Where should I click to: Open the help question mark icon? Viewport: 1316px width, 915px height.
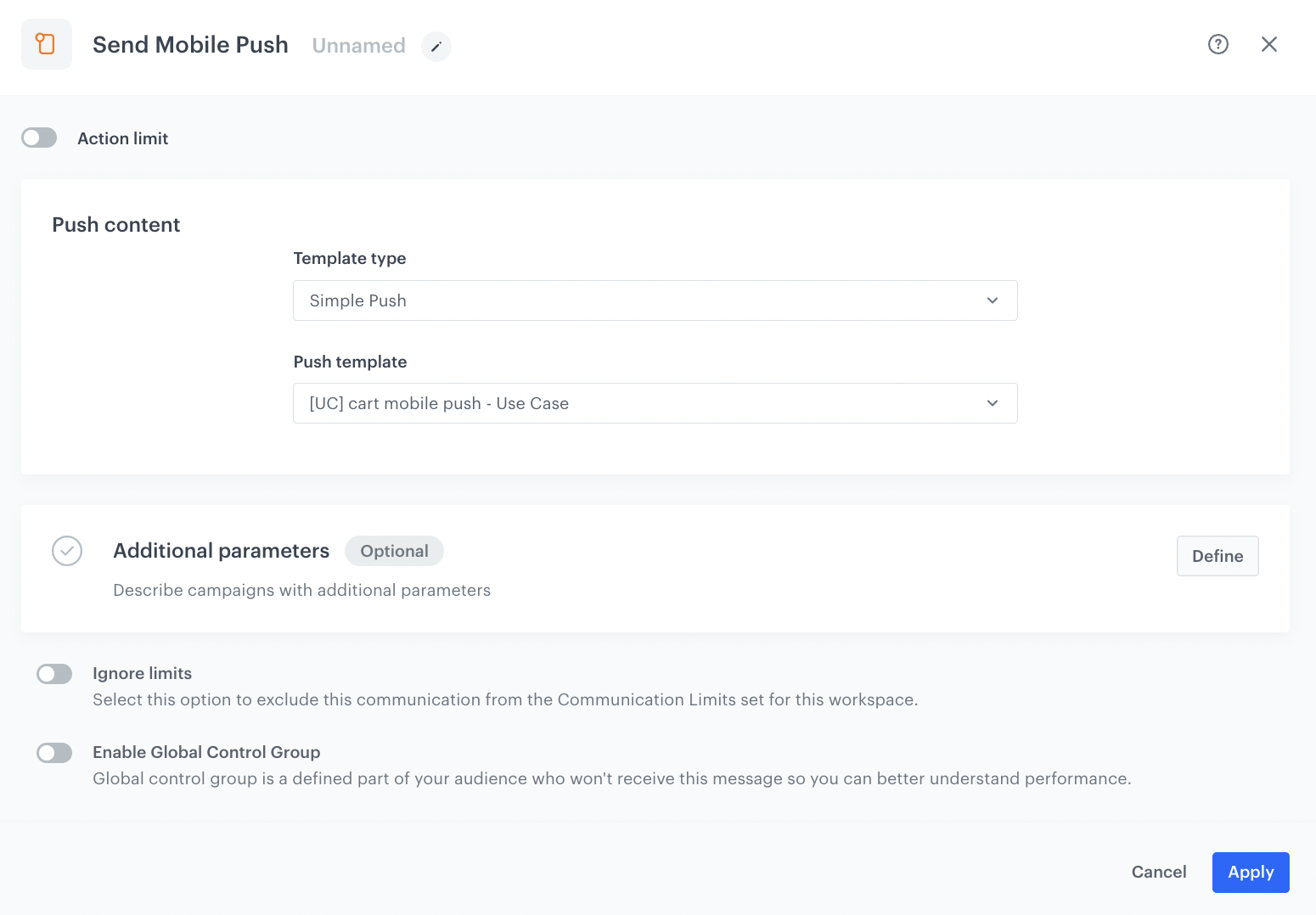1218,44
